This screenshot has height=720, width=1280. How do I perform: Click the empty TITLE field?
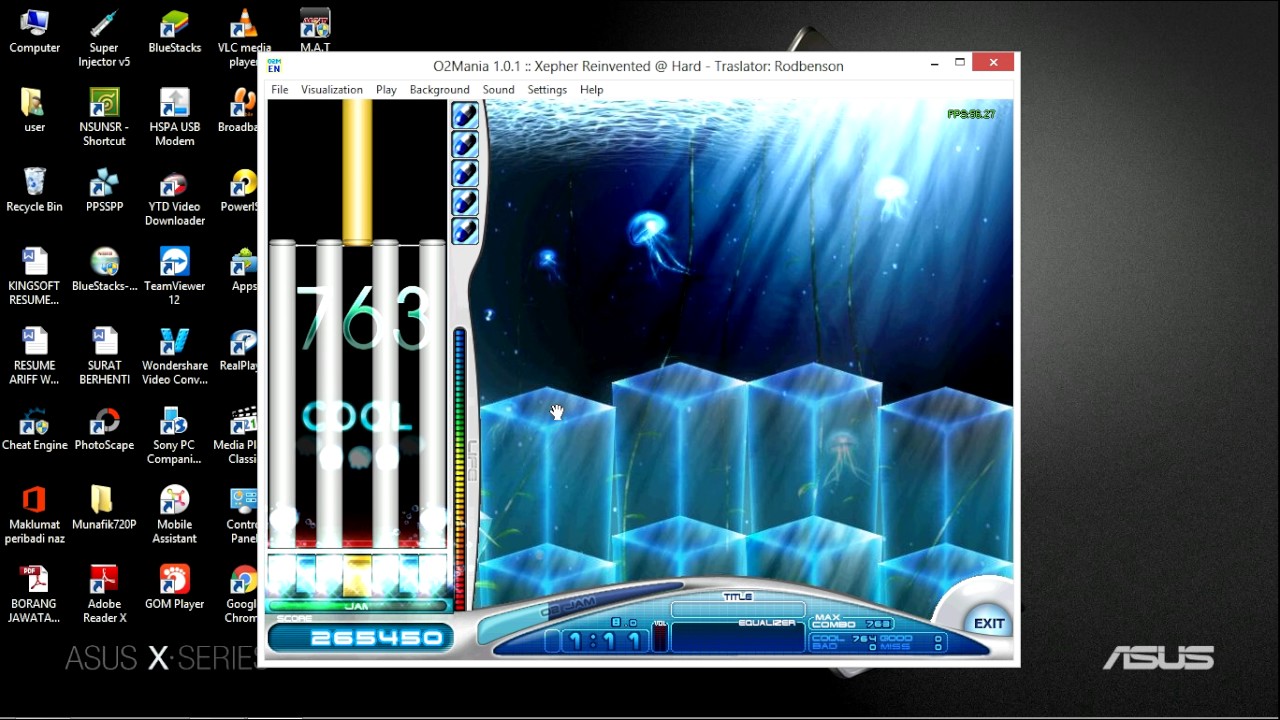(x=738, y=610)
